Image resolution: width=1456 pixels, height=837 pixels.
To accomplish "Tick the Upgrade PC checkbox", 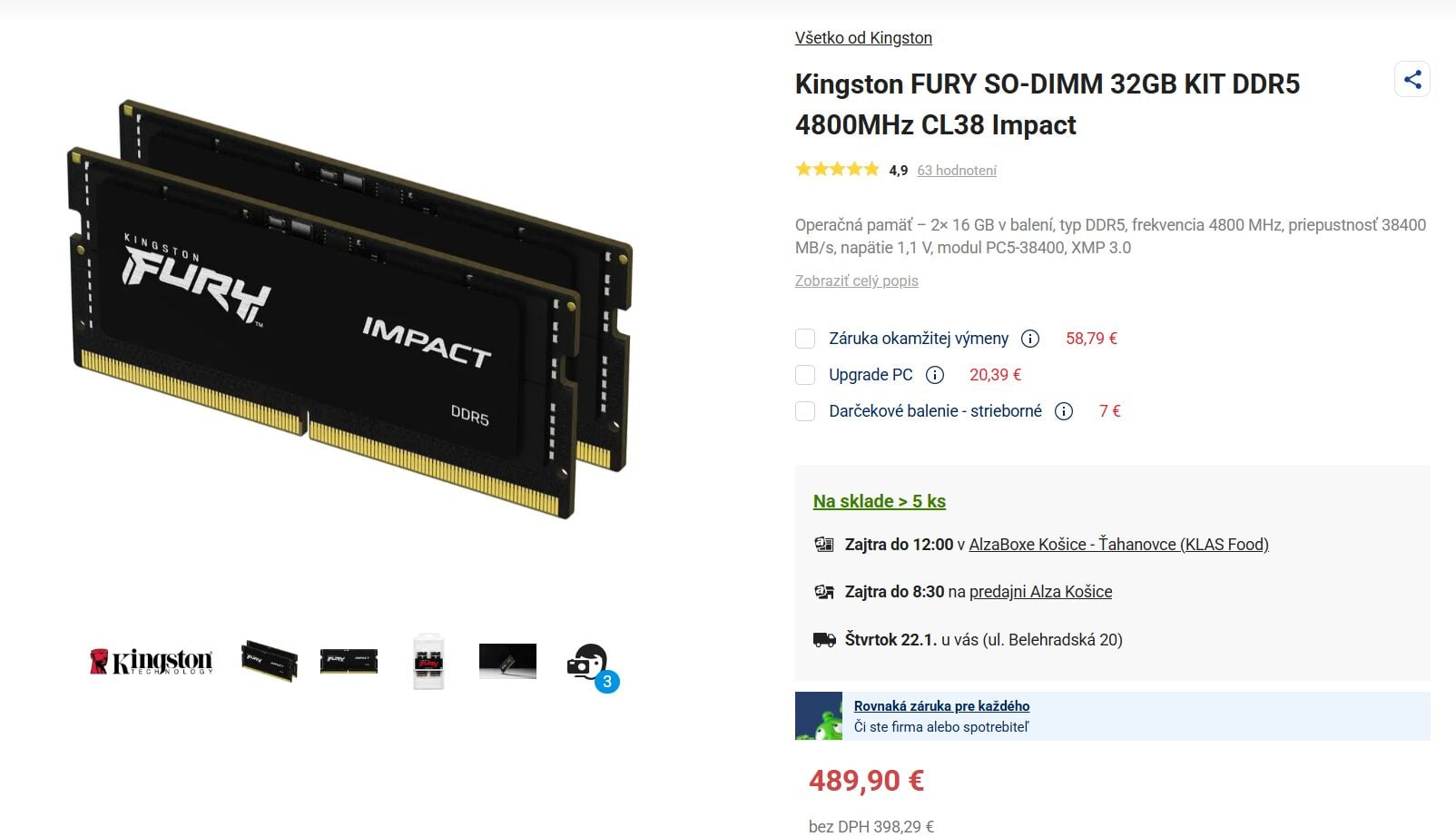I will pyautogui.click(x=805, y=375).
